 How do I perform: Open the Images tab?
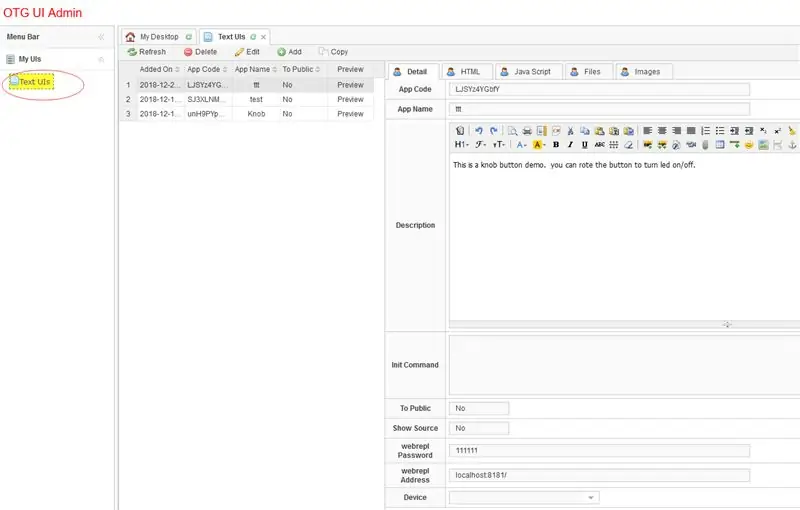643,72
